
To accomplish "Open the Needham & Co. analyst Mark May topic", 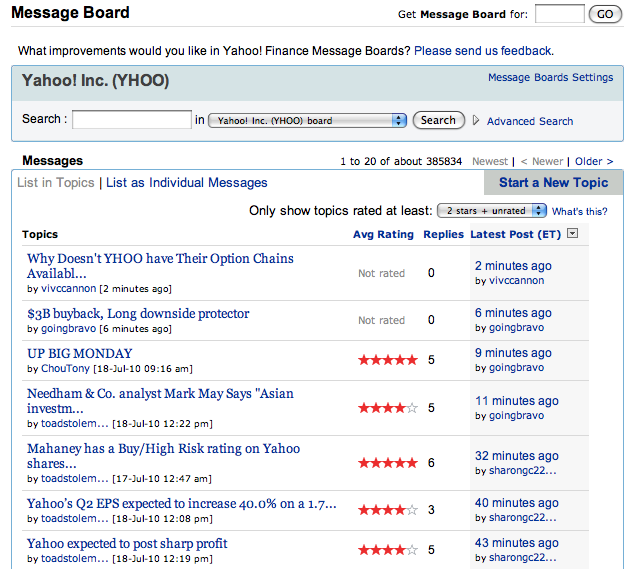I will (x=160, y=401).
